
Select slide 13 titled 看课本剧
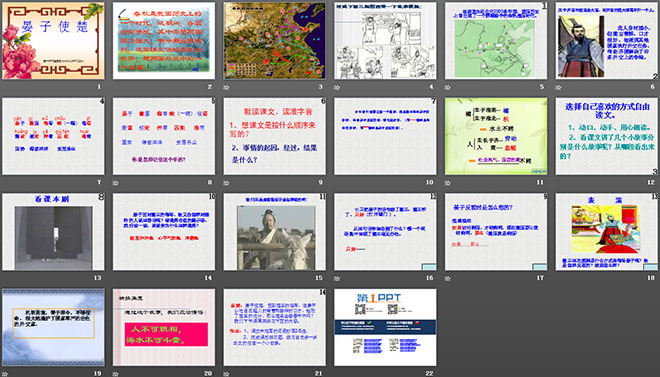tap(53, 231)
